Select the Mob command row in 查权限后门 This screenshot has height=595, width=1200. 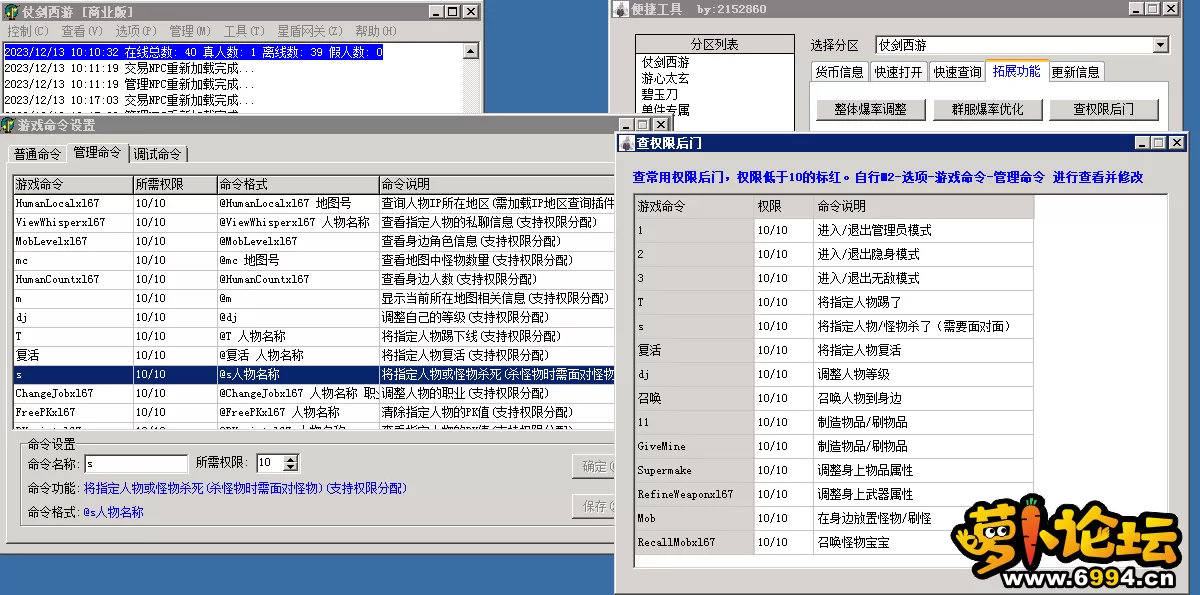point(834,518)
